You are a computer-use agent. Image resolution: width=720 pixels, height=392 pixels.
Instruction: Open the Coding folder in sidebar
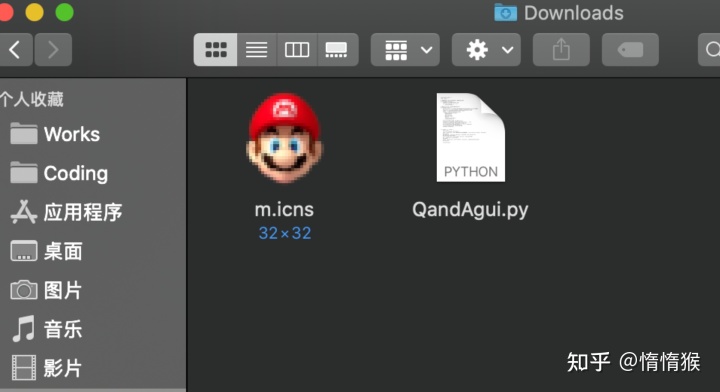[59, 174]
